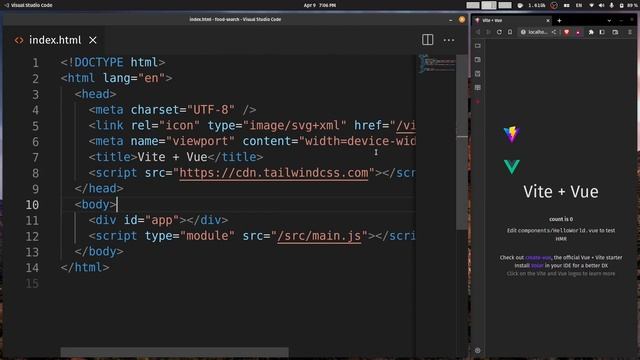Open the Brave Shields icon
640x360 pixels.
[x=567, y=32]
